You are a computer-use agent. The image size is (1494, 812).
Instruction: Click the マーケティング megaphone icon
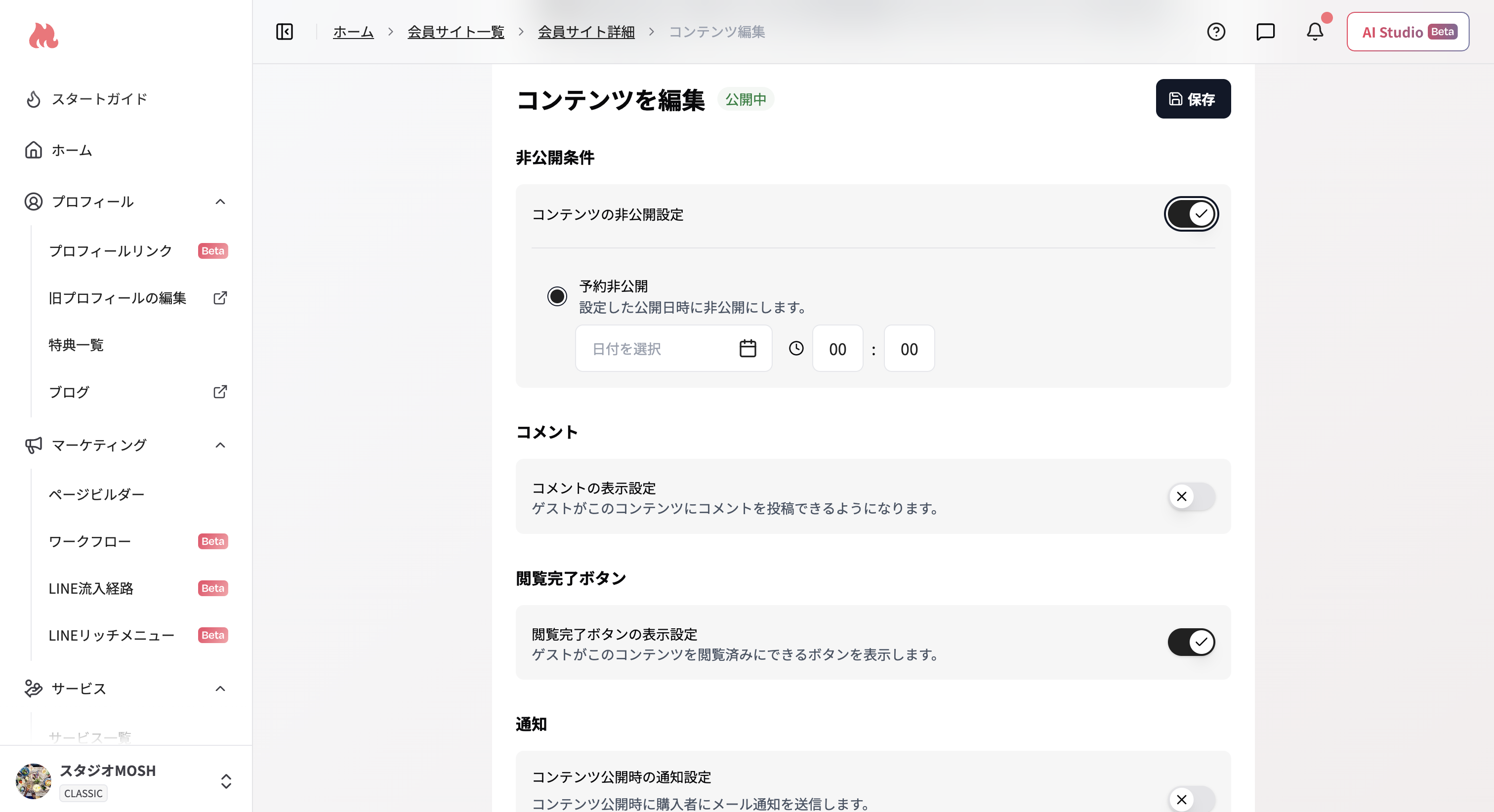34,445
